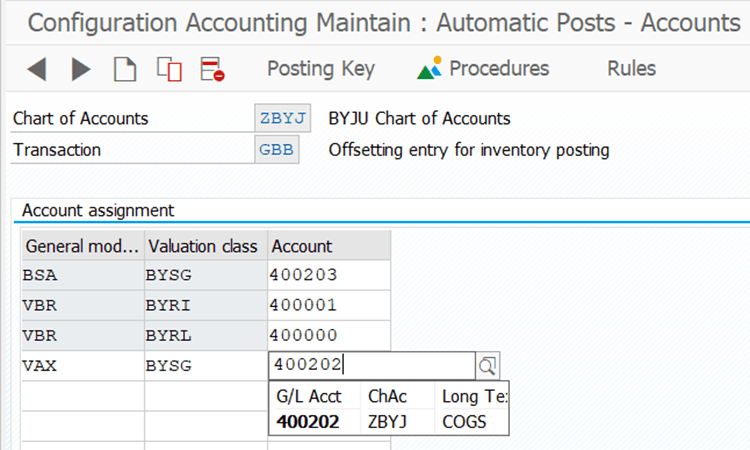Click account field containing 400203

pos(328,275)
